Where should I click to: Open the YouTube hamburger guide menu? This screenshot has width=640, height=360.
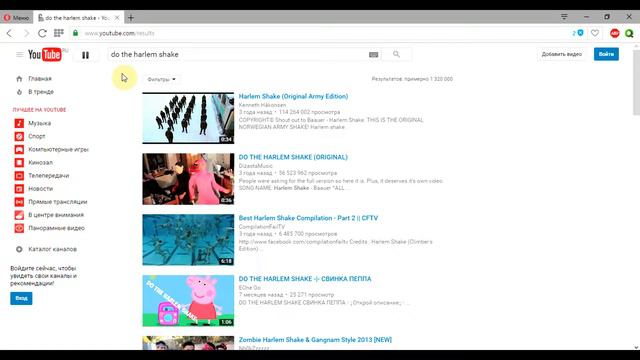point(19,54)
